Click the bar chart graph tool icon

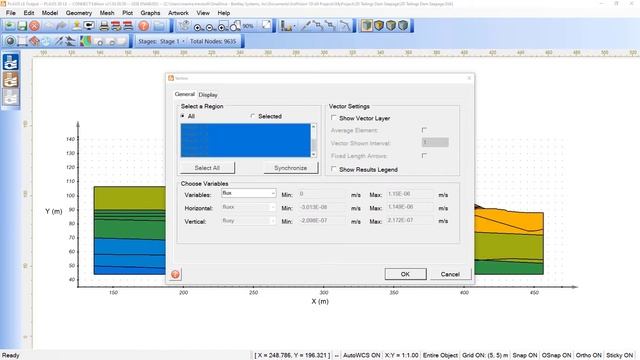click(x=286, y=26)
